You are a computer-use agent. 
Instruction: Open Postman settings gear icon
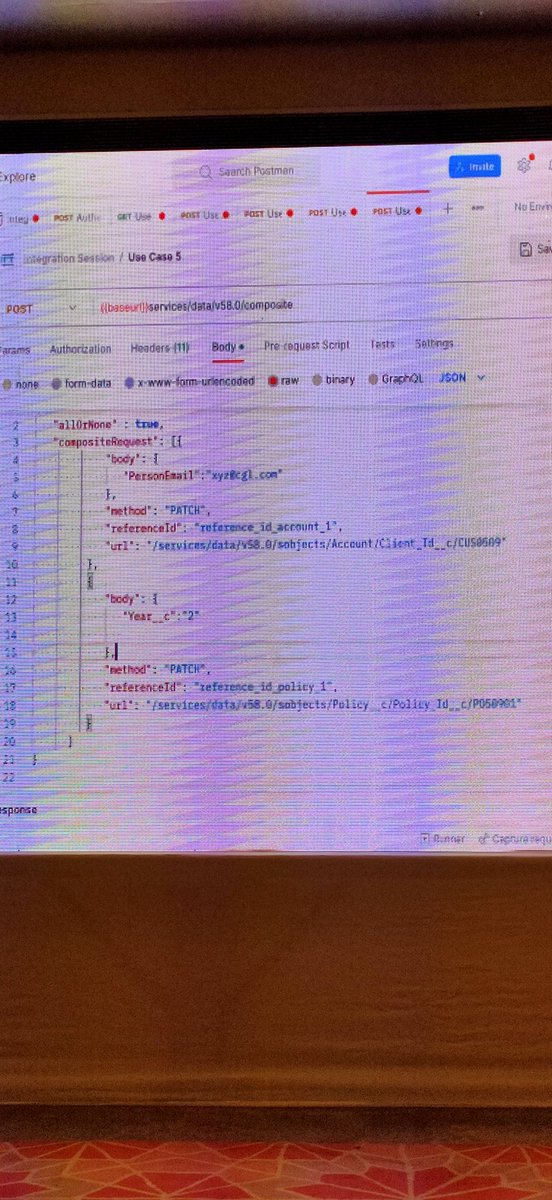(x=523, y=166)
